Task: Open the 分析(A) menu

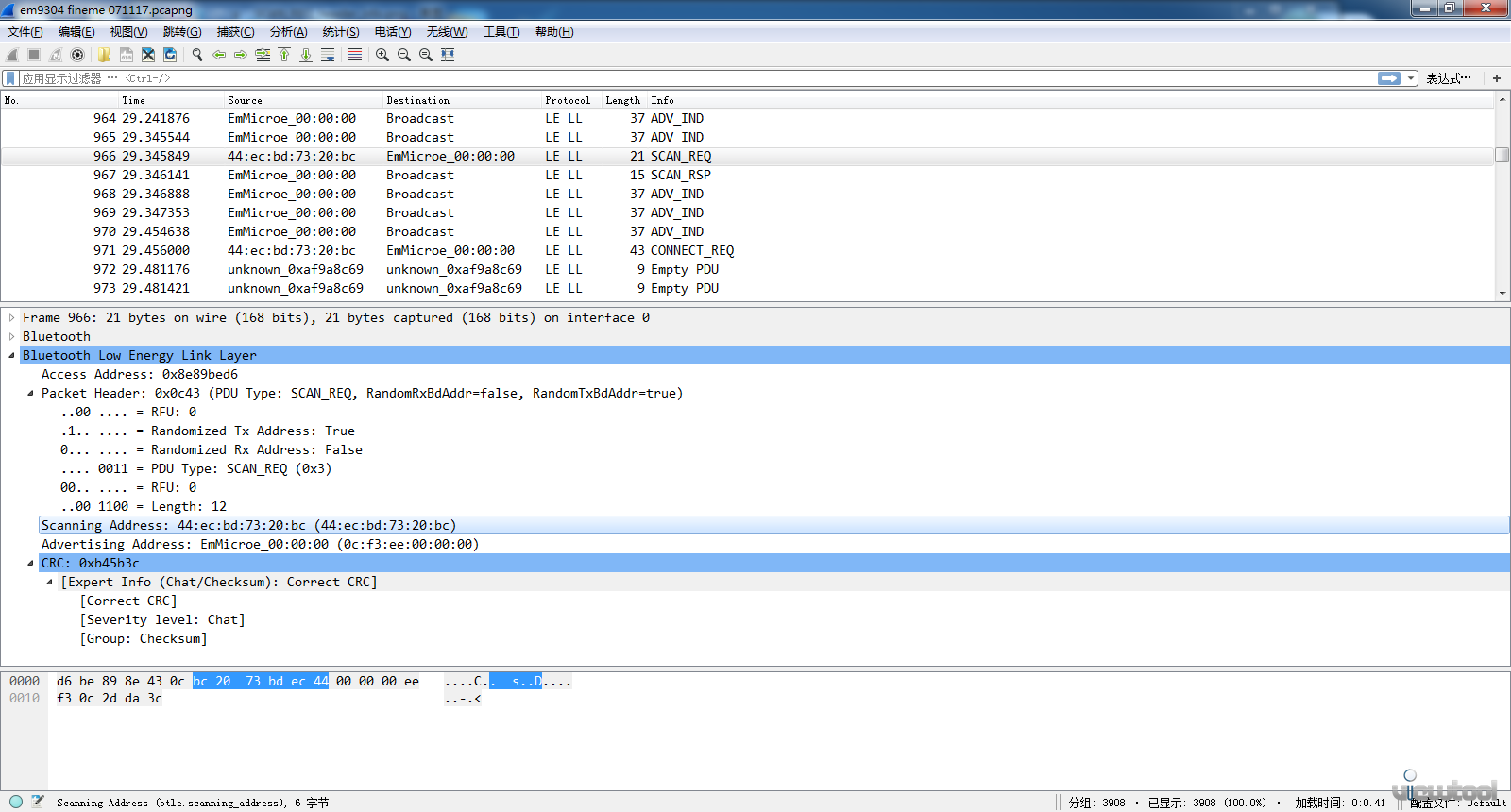Action: (x=288, y=32)
